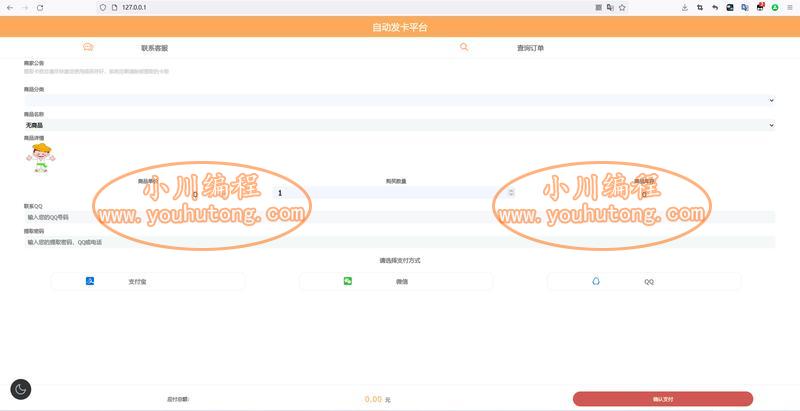Click the 请选择支付方式 heading text
Viewport: 800px width, 411px height.
coord(399,261)
